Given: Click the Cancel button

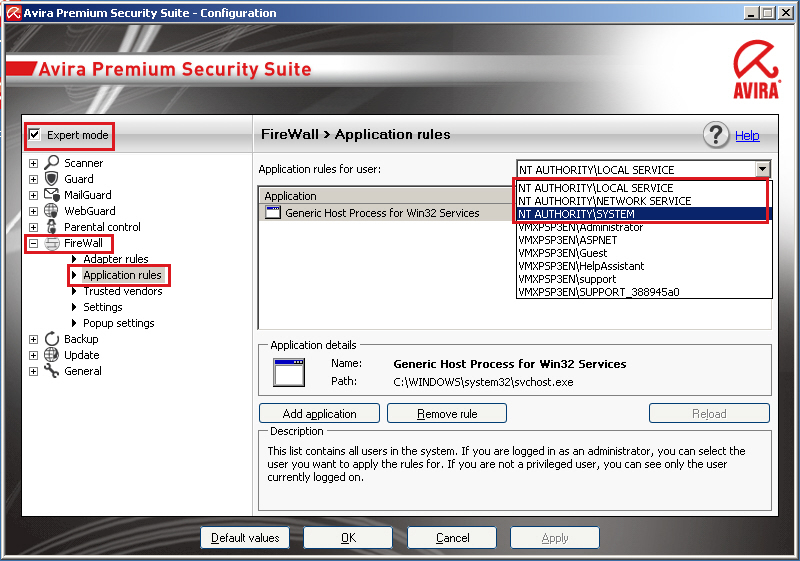Looking at the screenshot, I should coord(452,538).
